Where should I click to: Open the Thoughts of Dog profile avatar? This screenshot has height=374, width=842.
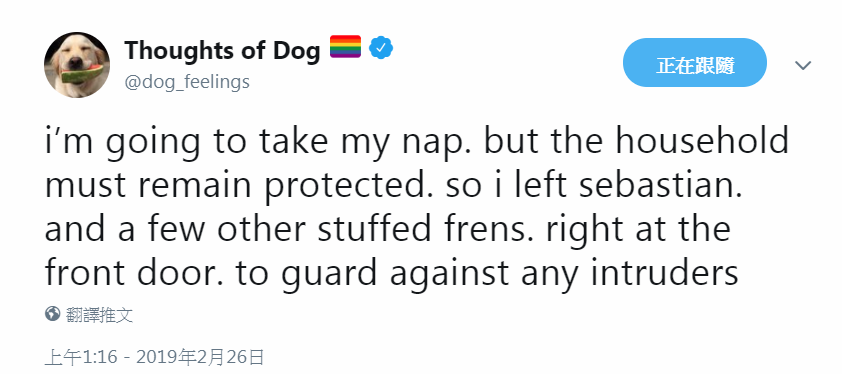[77, 65]
